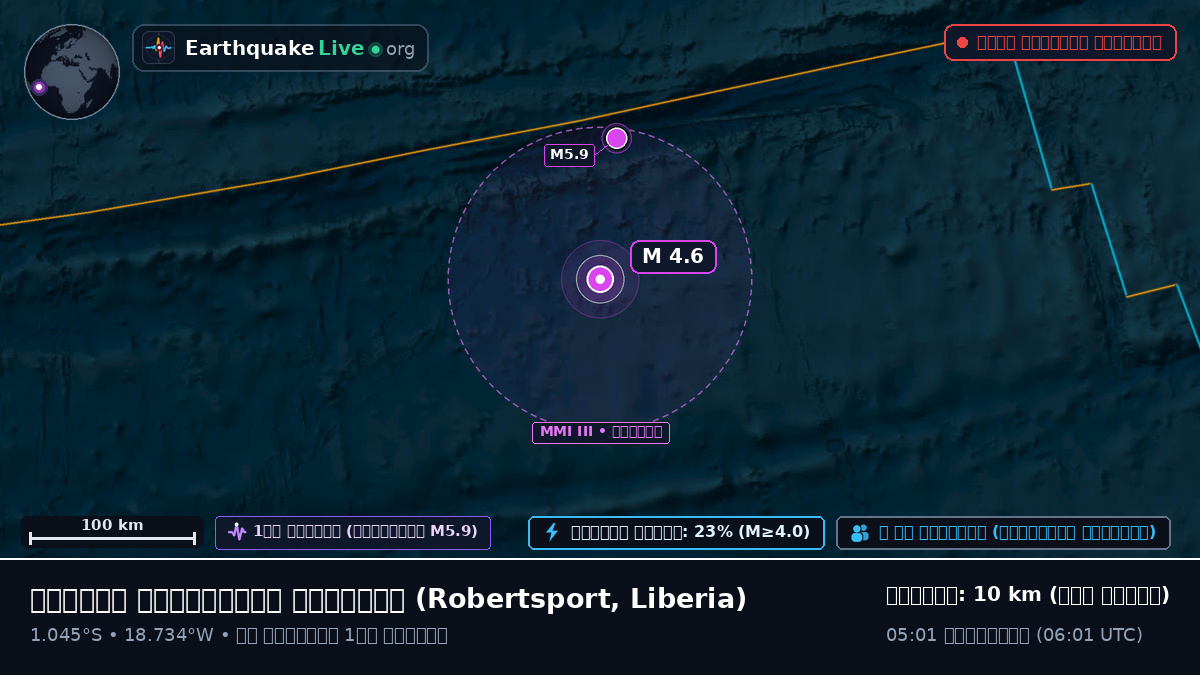Click the people icon
The height and width of the screenshot is (675, 1200).
860,533
